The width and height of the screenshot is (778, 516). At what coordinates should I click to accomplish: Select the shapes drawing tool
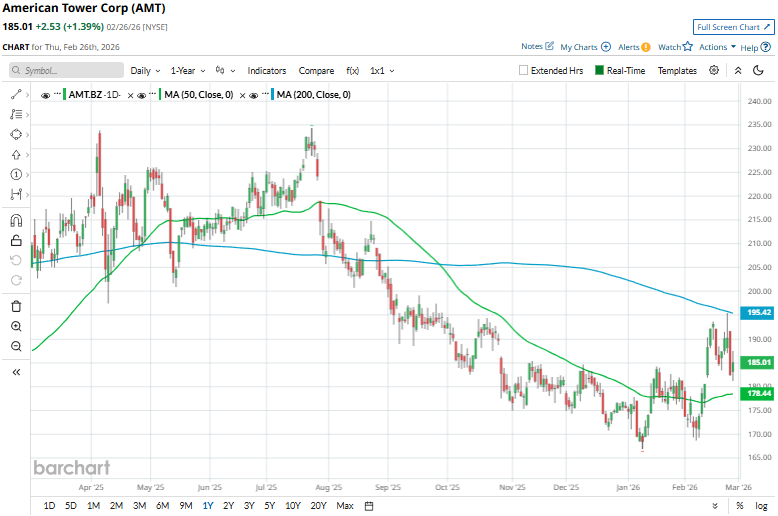tap(16, 134)
